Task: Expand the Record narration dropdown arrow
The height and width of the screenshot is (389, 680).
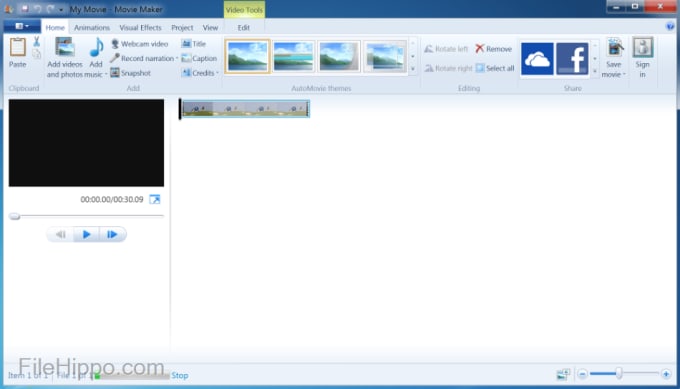Action: pyautogui.click(x=177, y=58)
